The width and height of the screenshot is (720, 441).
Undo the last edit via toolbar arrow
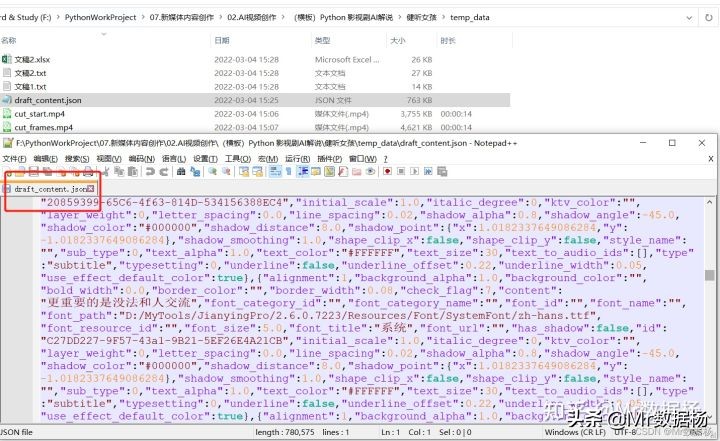coord(150,171)
